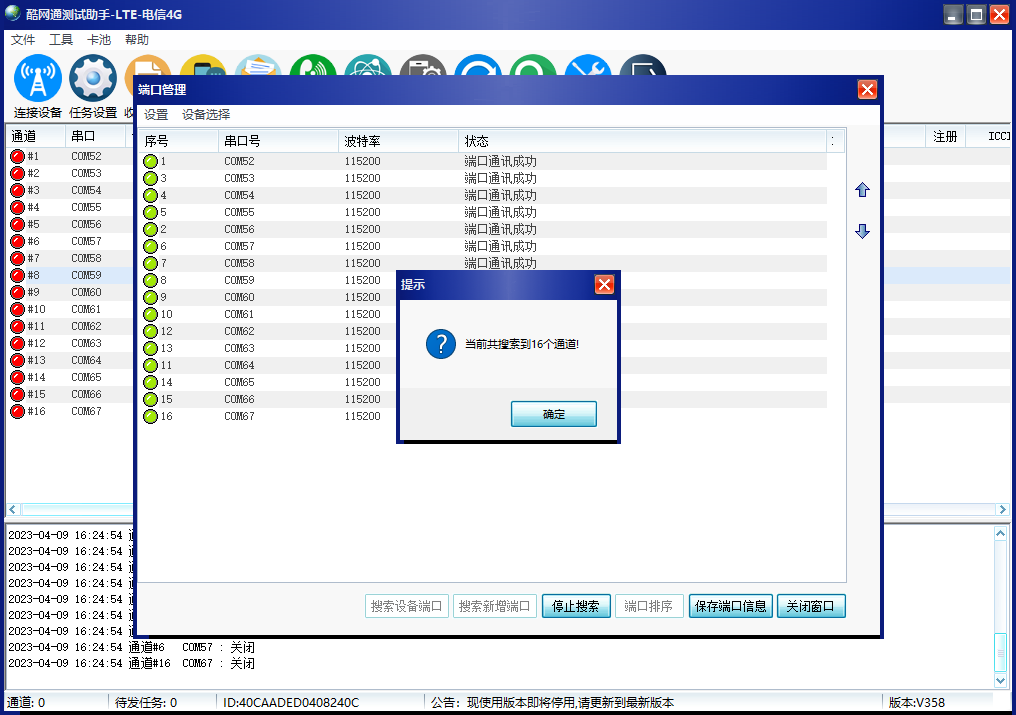Open 任务设置 gear icon in main toolbar
This screenshot has width=1016, height=715.
coord(93,78)
